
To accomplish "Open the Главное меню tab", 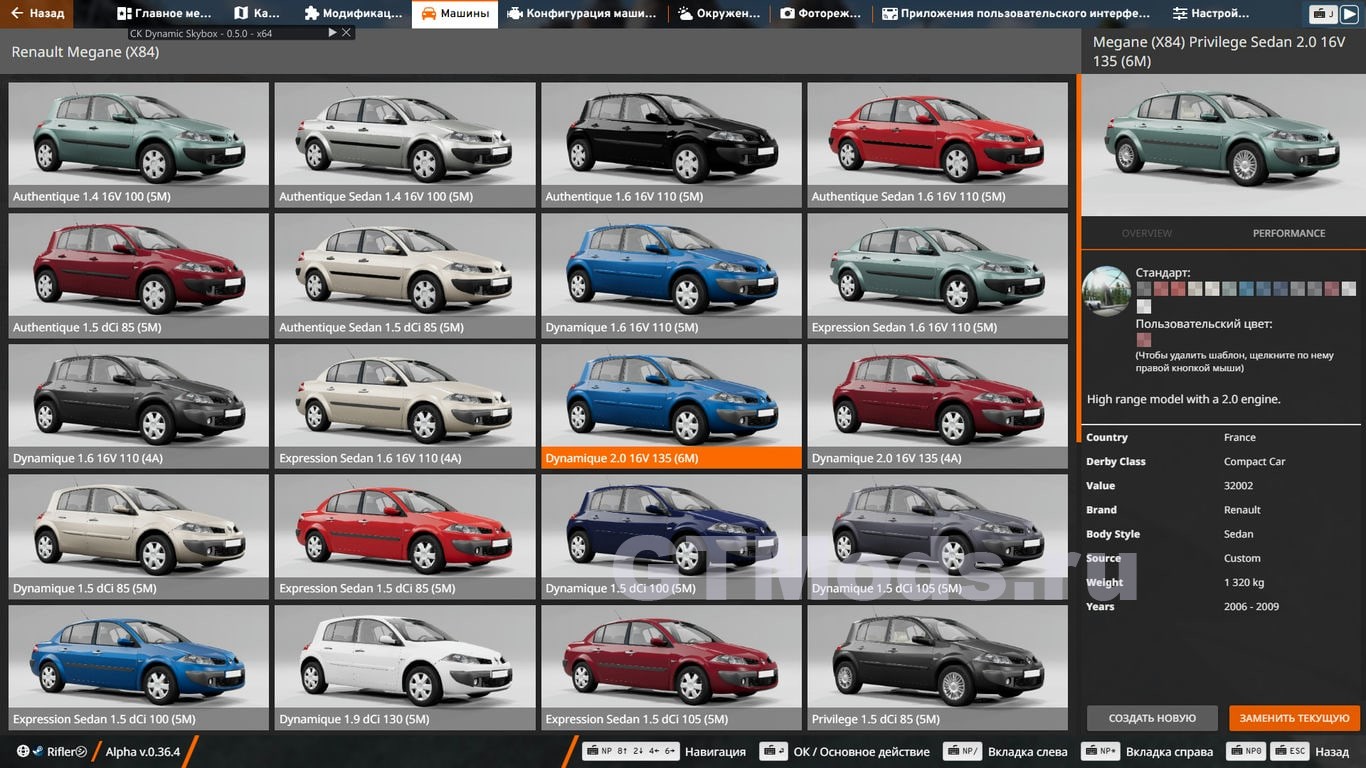I will coord(164,14).
